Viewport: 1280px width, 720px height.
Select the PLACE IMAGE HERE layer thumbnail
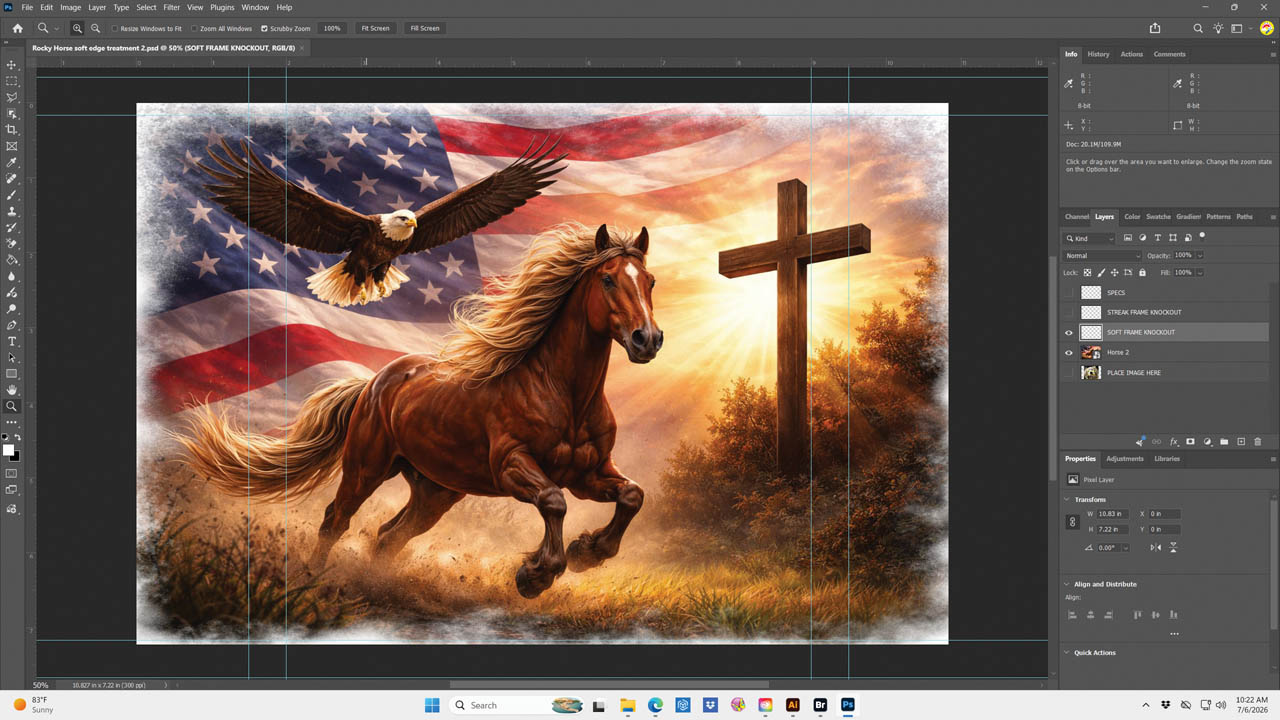click(x=1091, y=373)
